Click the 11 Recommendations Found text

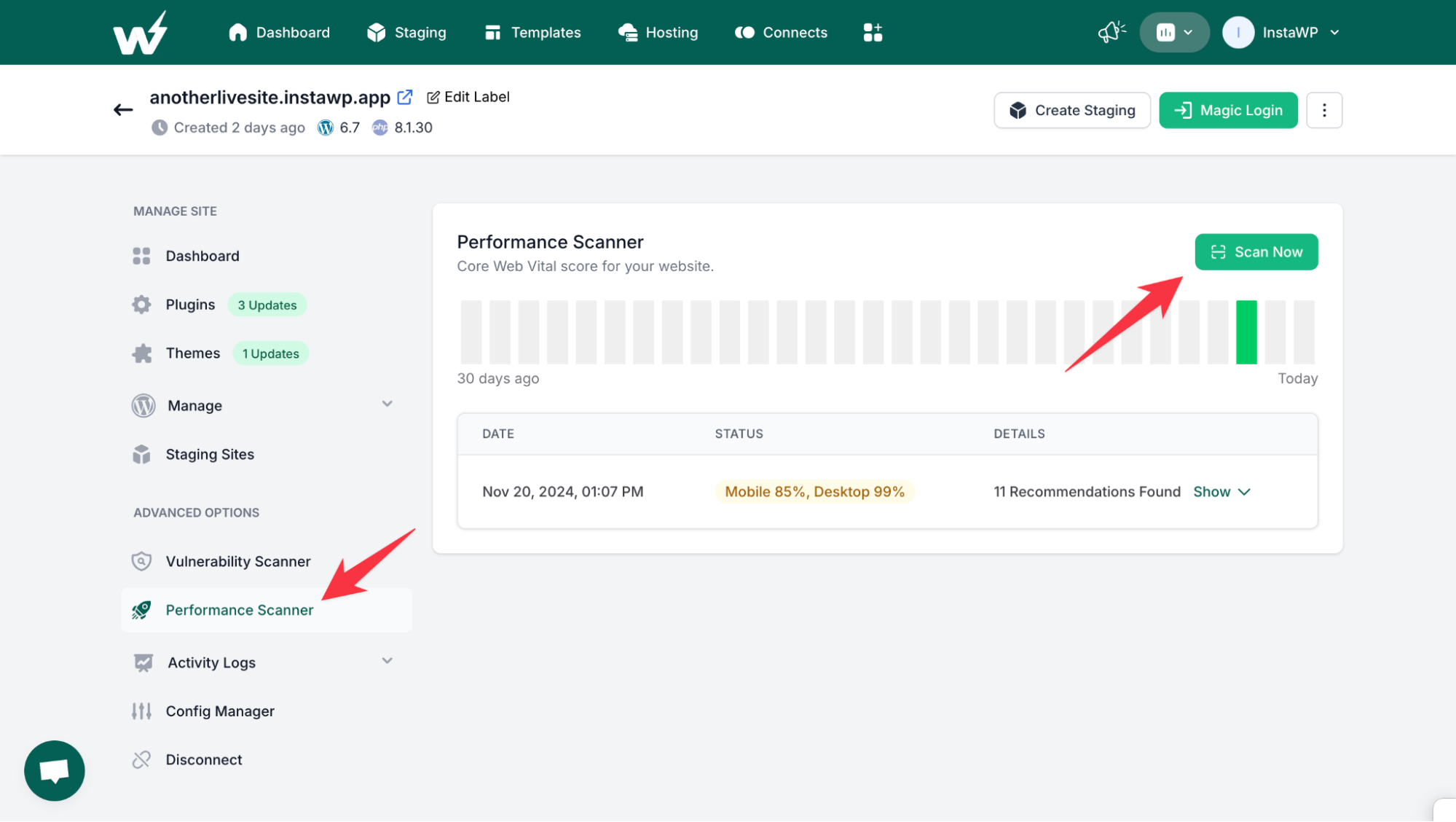[1087, 492]
